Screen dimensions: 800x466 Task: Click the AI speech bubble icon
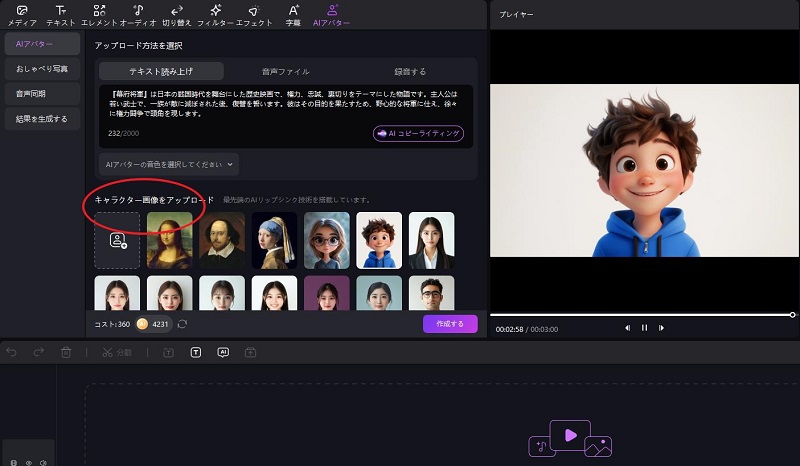click(x=223, y=352)
